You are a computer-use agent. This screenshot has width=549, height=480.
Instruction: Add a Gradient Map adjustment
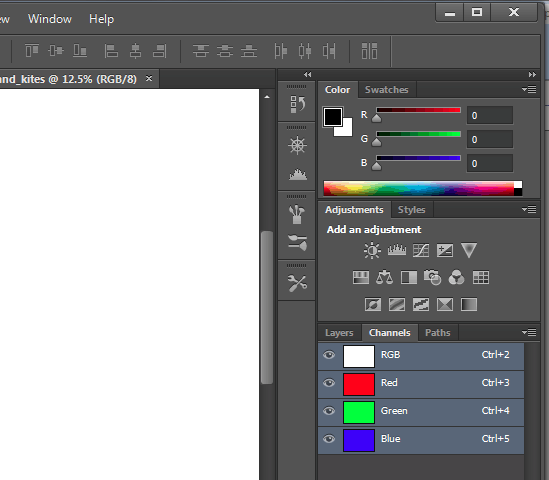(x=469, y=305)
